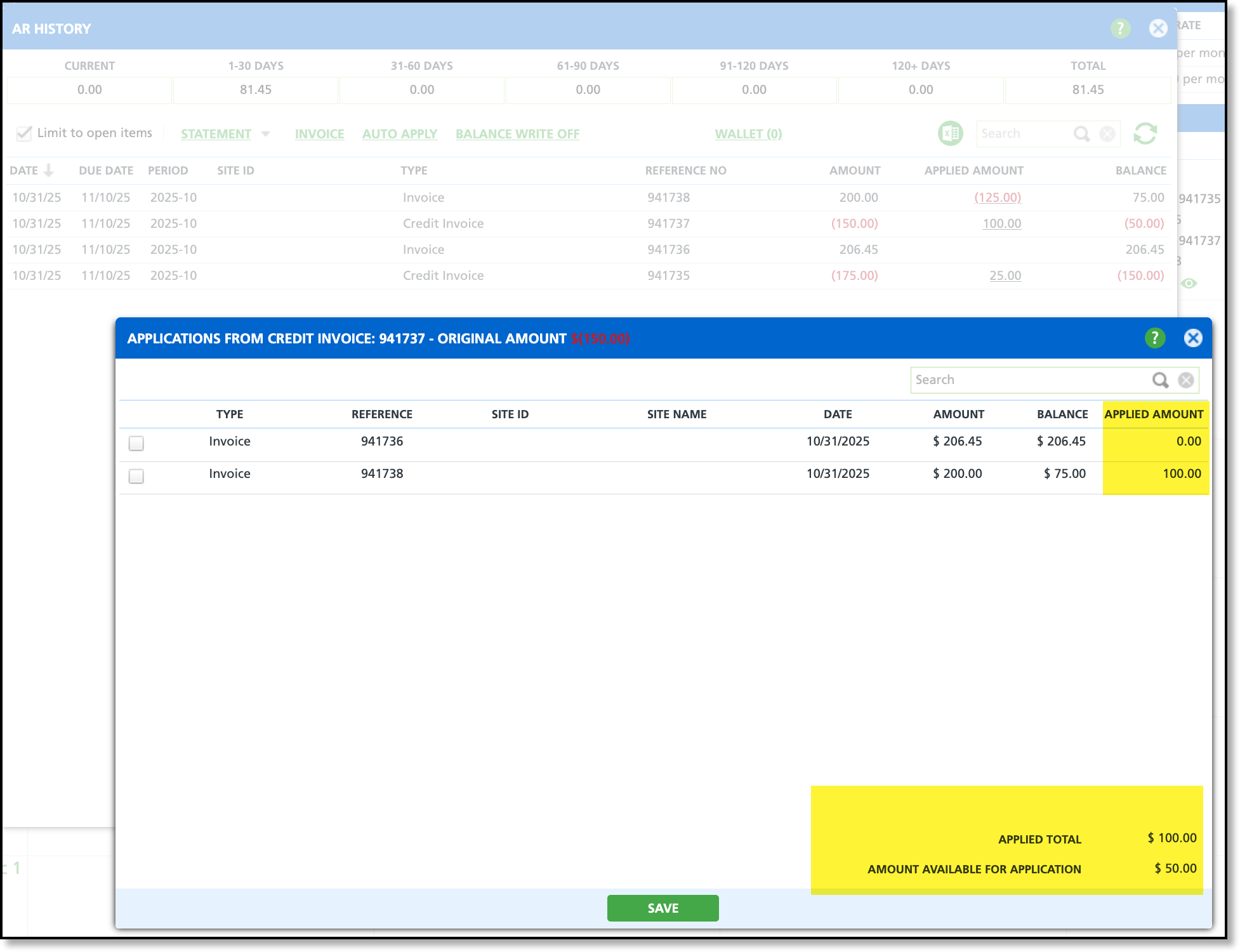Open AR History help icon
This screenshot has height=952, width=1240.
[x=1120, y=29]
